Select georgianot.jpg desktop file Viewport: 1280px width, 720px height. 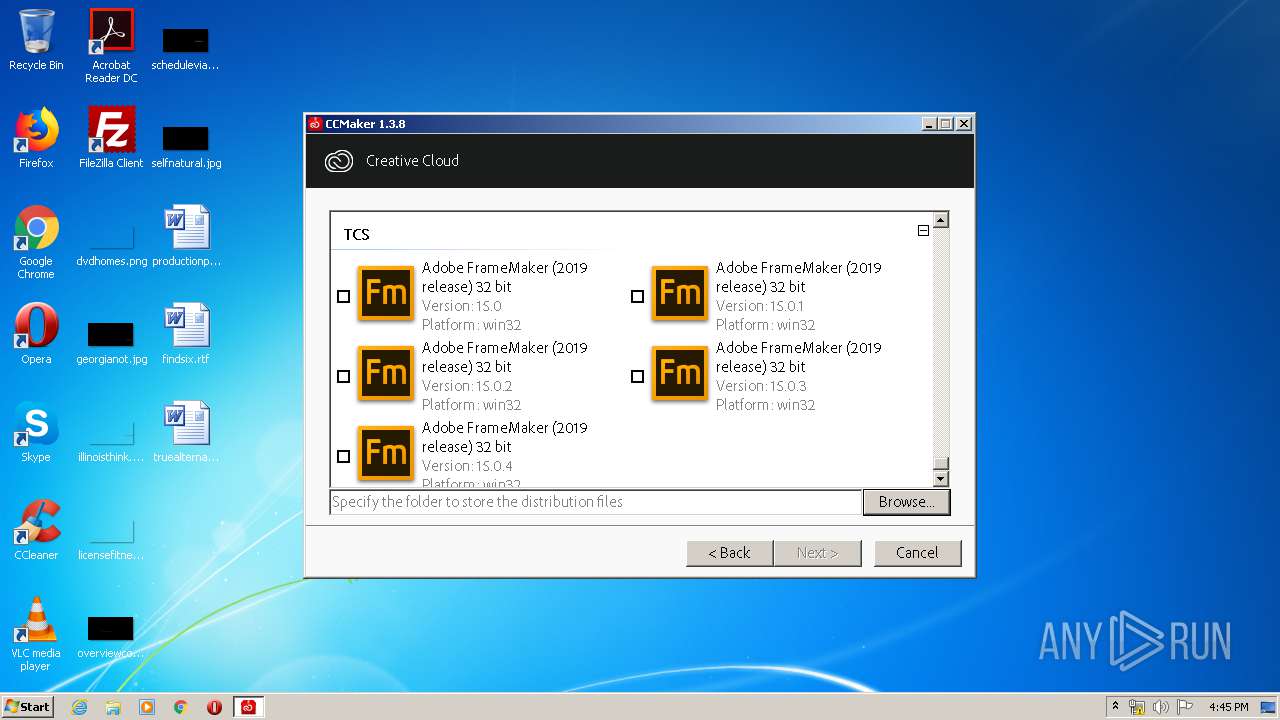[x=111, y=342]
